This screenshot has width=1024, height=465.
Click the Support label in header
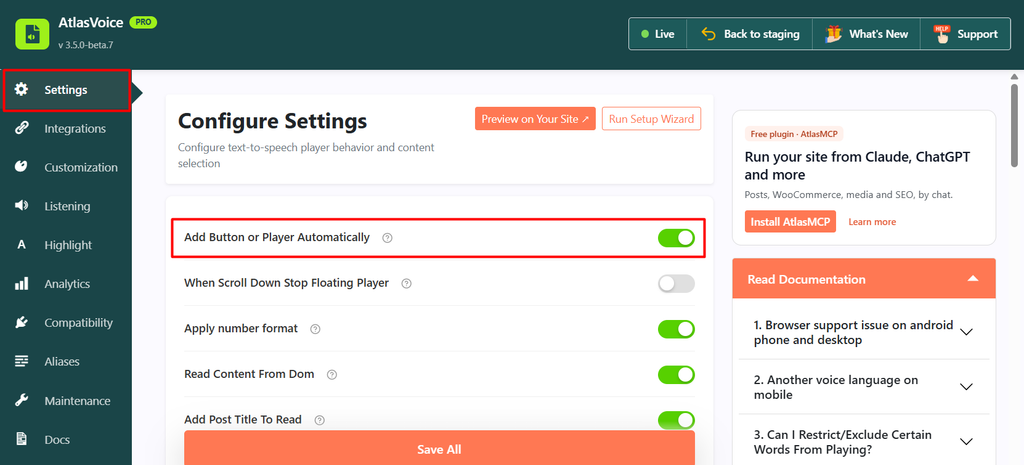coord(978,34)
